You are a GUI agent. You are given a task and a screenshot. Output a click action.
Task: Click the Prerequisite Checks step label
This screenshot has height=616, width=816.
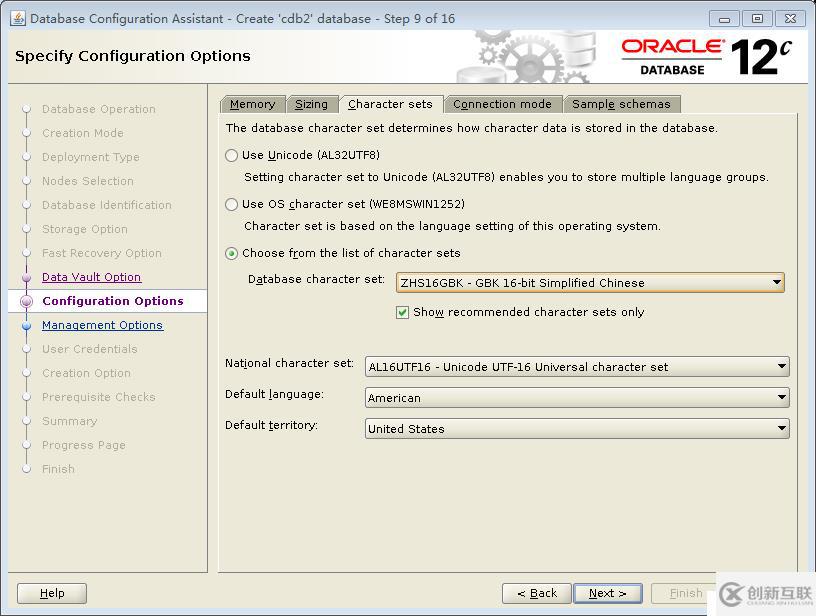[x=99, y=397]
